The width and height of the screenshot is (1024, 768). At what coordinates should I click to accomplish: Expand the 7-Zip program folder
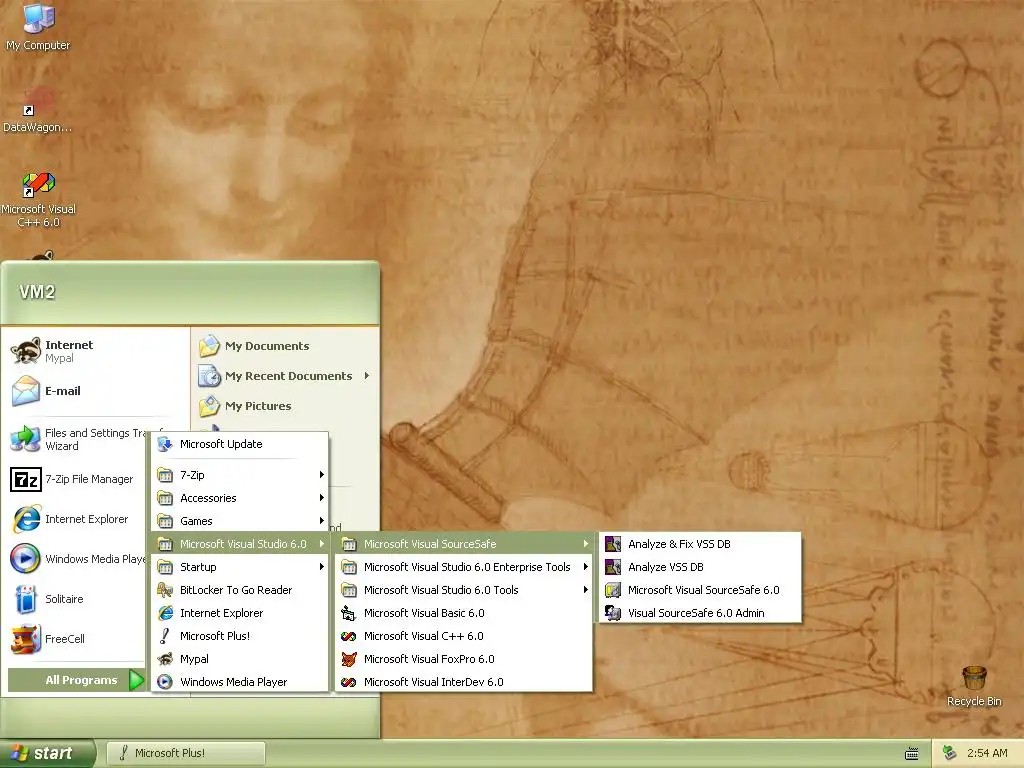click(240, 475)
